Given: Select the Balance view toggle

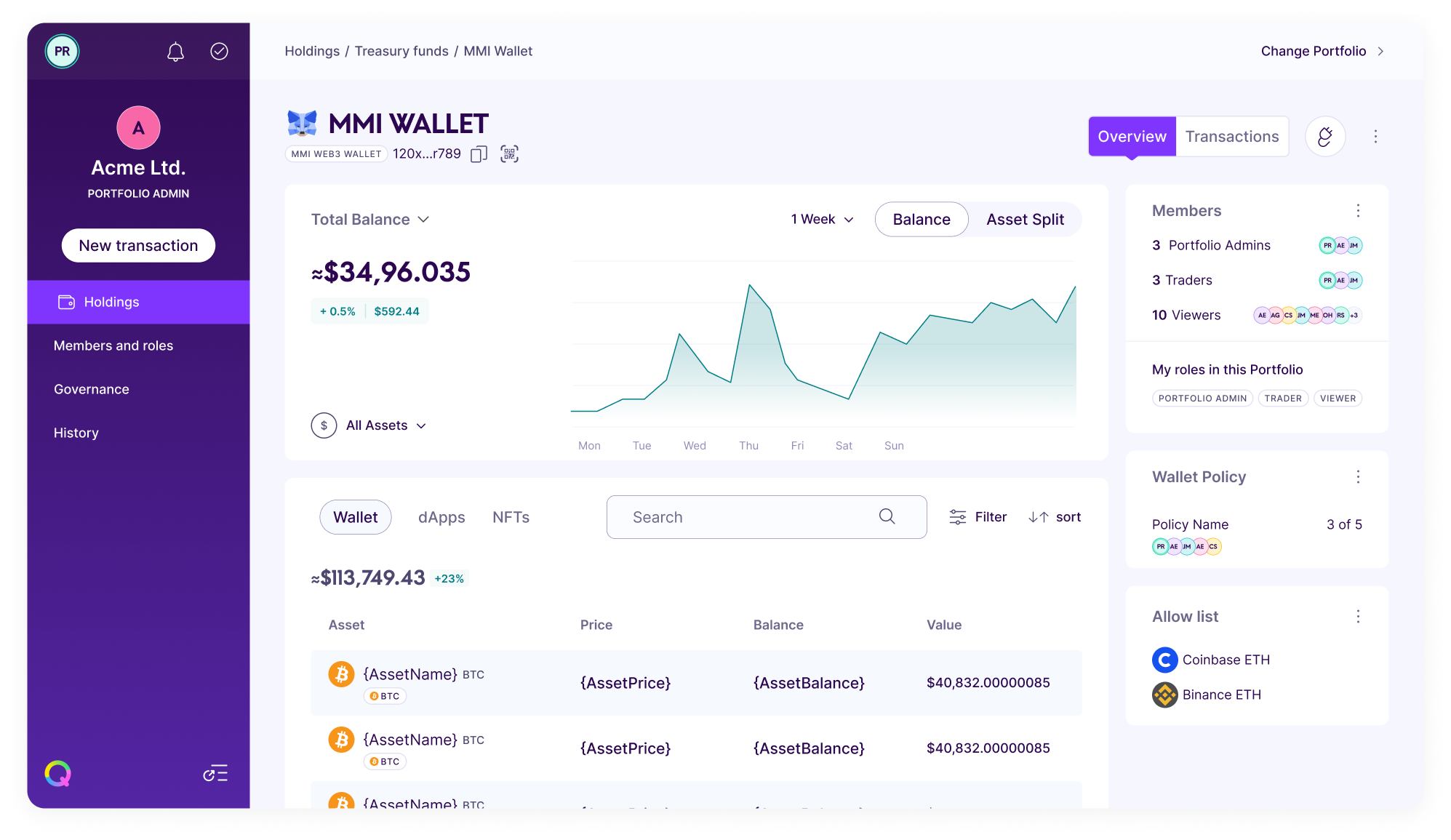Looking at the screenshot, I should pyautogui.click(x=921, y=219).
